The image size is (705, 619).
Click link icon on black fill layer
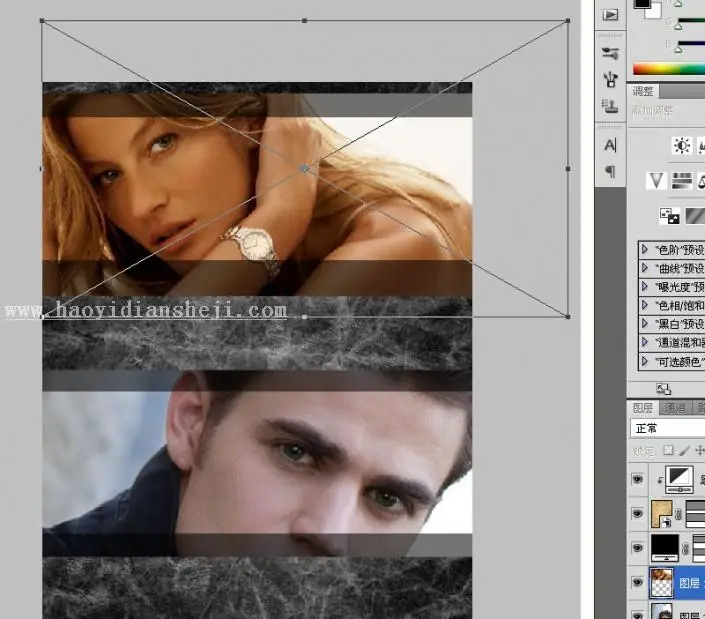[685, 548]
